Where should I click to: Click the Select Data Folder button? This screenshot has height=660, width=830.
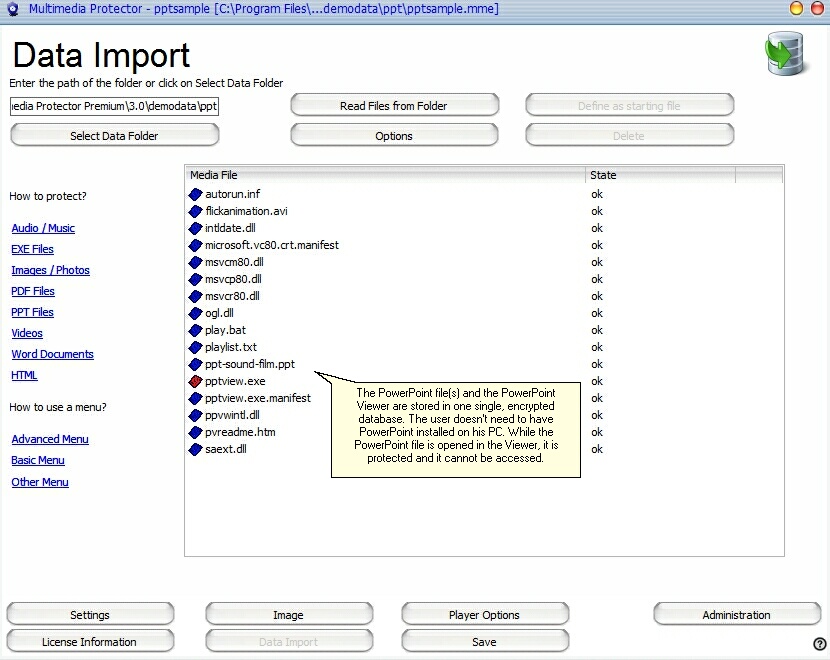[x=114, y=136]
